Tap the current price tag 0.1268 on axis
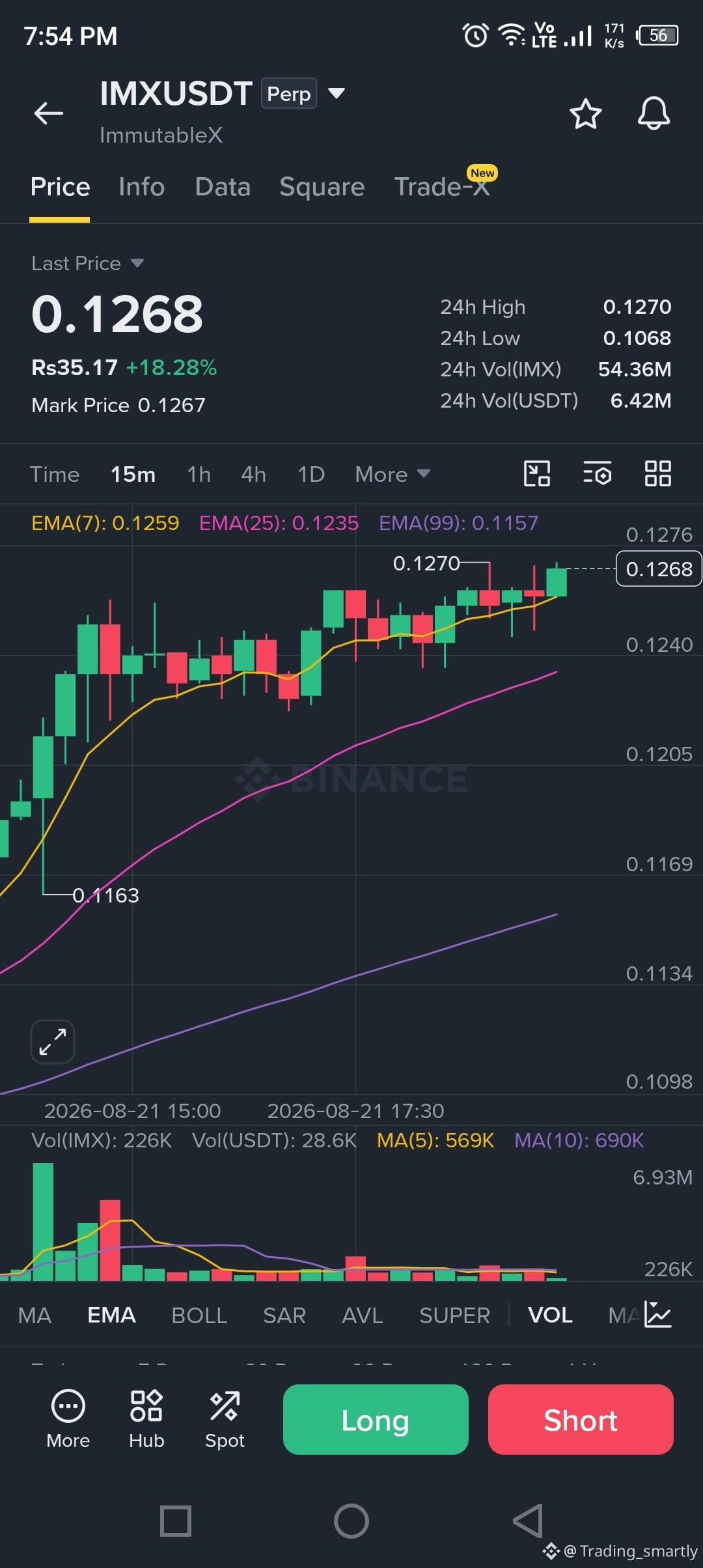The height and width of the screenshot is (1568, 703). 659,568
